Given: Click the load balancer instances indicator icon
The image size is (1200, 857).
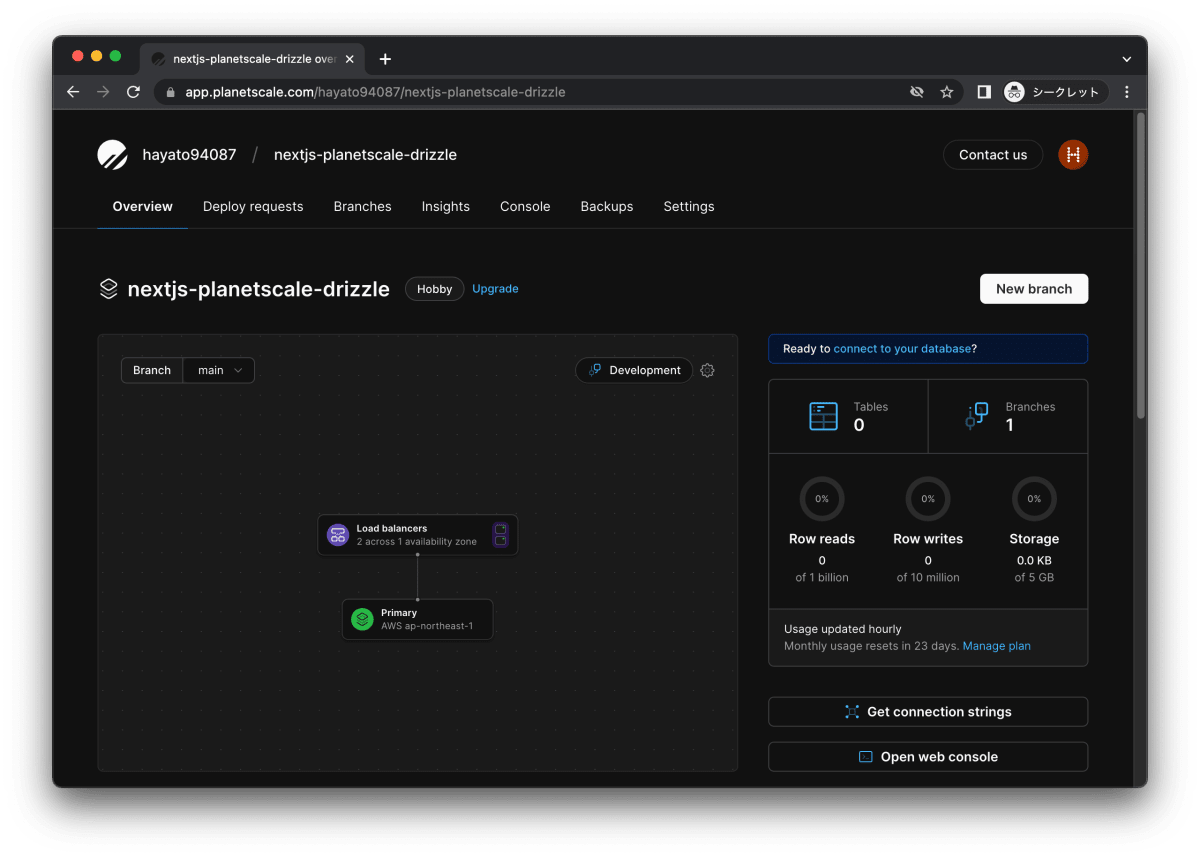Looking at the screenshot, I should [x=501, y=535].
